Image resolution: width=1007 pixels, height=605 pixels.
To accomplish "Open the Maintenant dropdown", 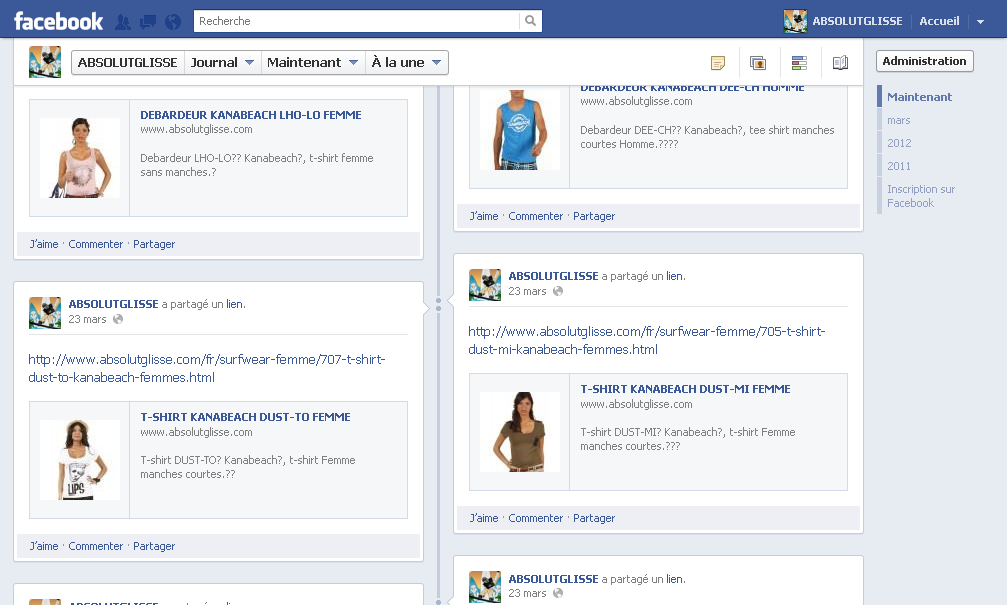I will (312, 62).
